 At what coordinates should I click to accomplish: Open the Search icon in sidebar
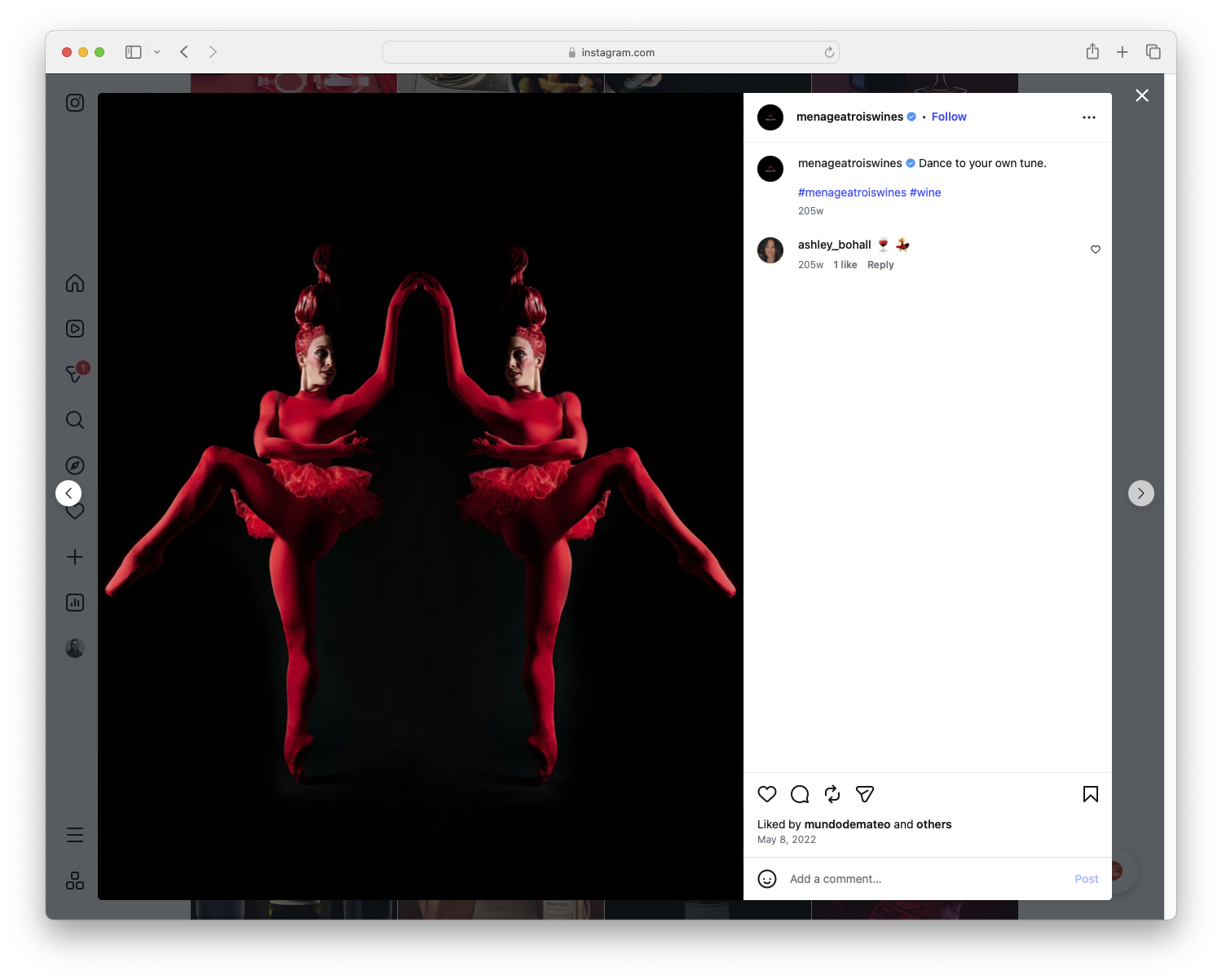(x=74, y=419)
